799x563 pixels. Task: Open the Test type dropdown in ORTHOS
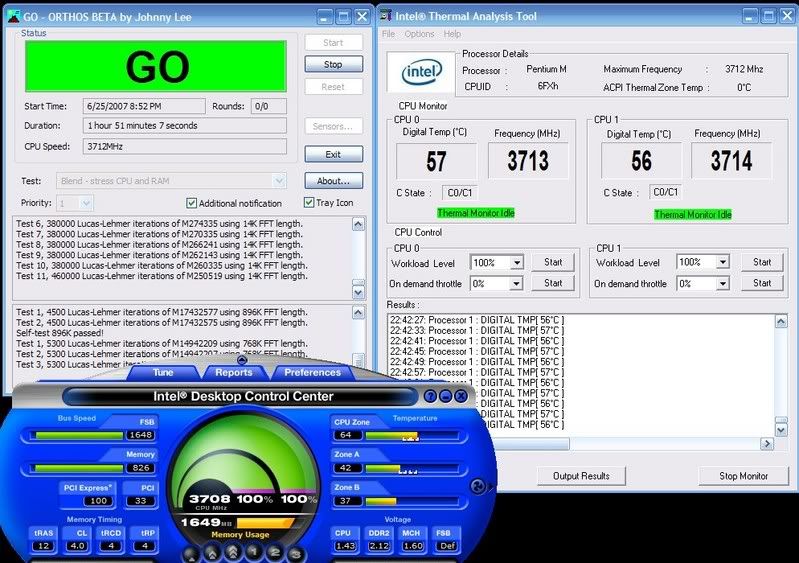pyautogui.click(x=279, y=181)
